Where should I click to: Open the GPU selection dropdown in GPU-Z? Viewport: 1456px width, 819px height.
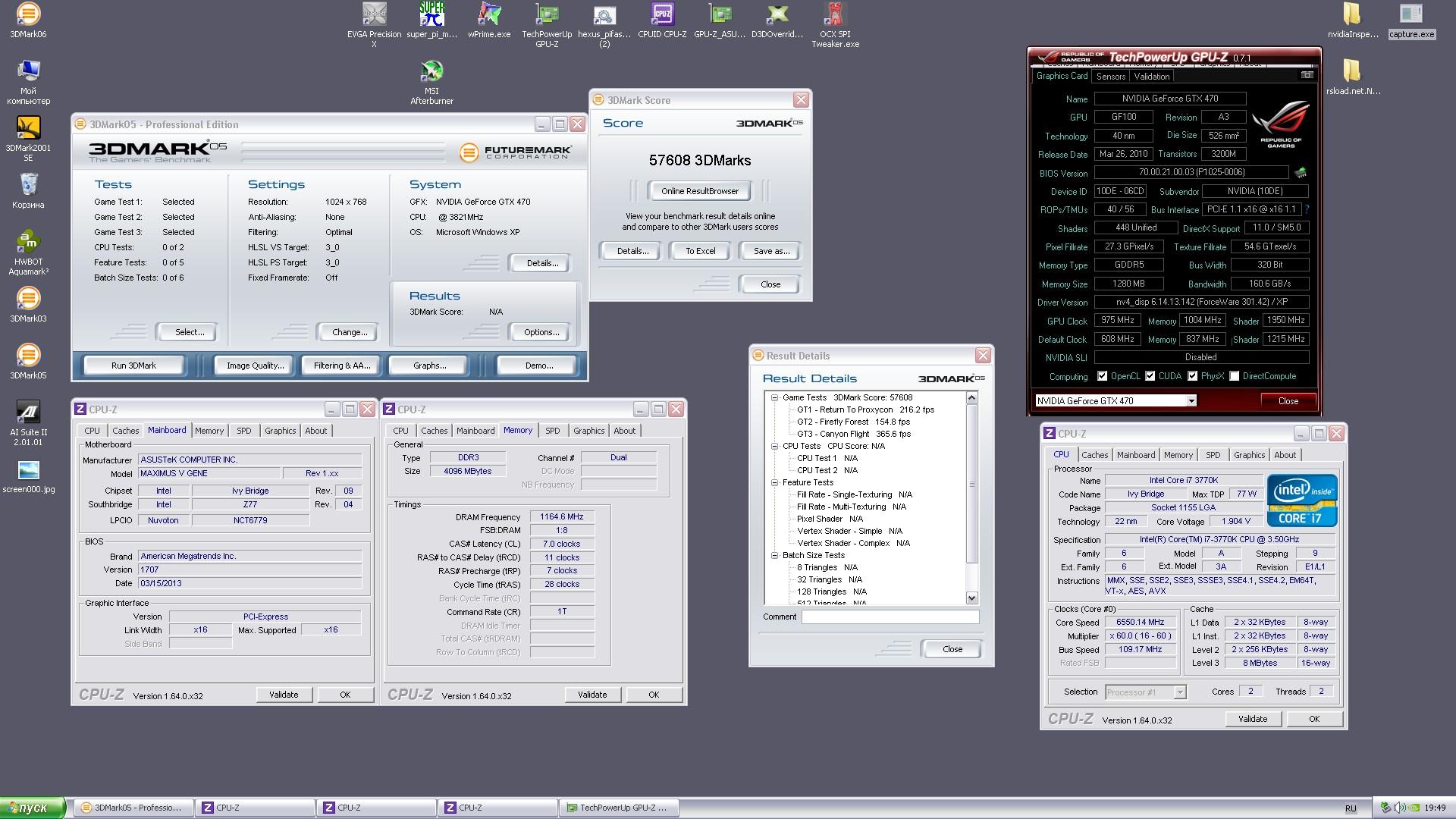pyautogui.click(x=1191, y=401)
